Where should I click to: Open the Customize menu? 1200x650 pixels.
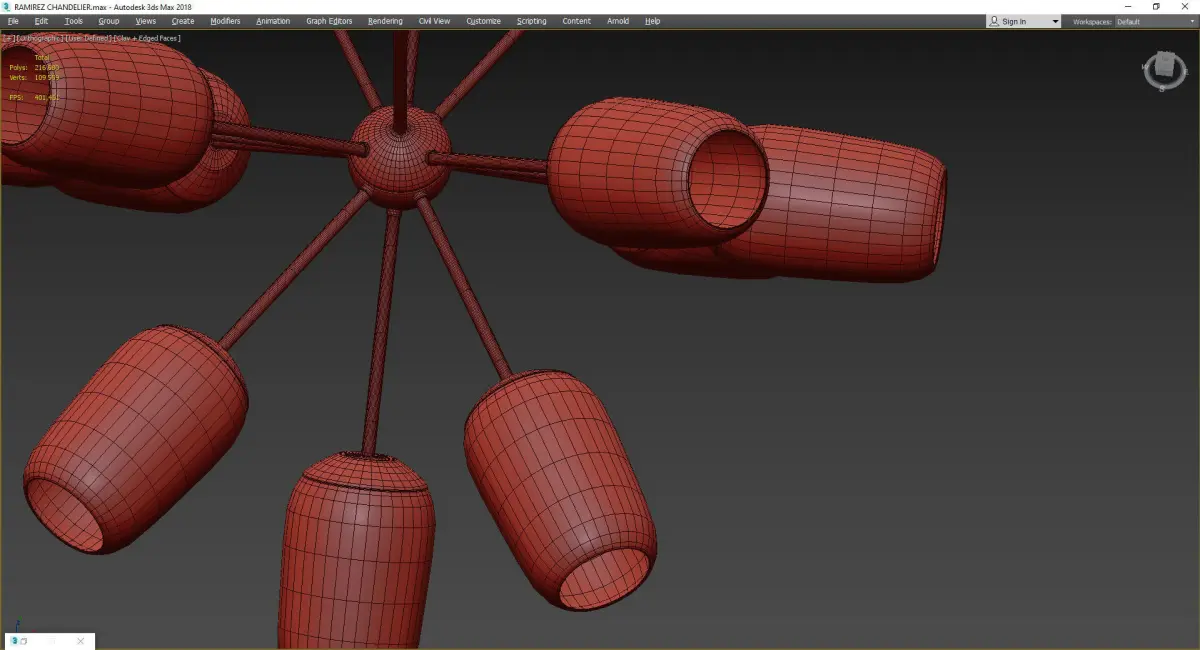[x=483, y=21]
